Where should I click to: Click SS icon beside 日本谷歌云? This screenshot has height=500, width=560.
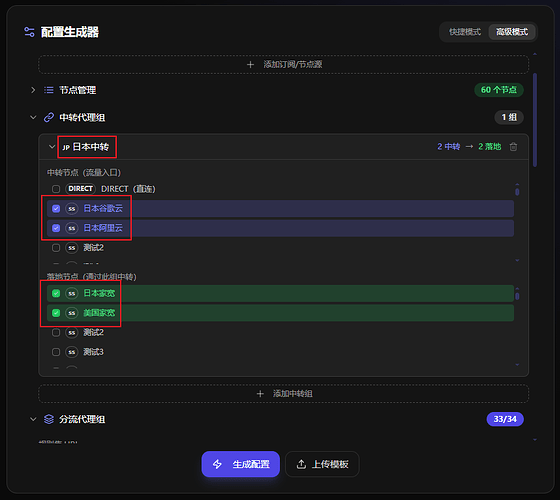[72, 209]
